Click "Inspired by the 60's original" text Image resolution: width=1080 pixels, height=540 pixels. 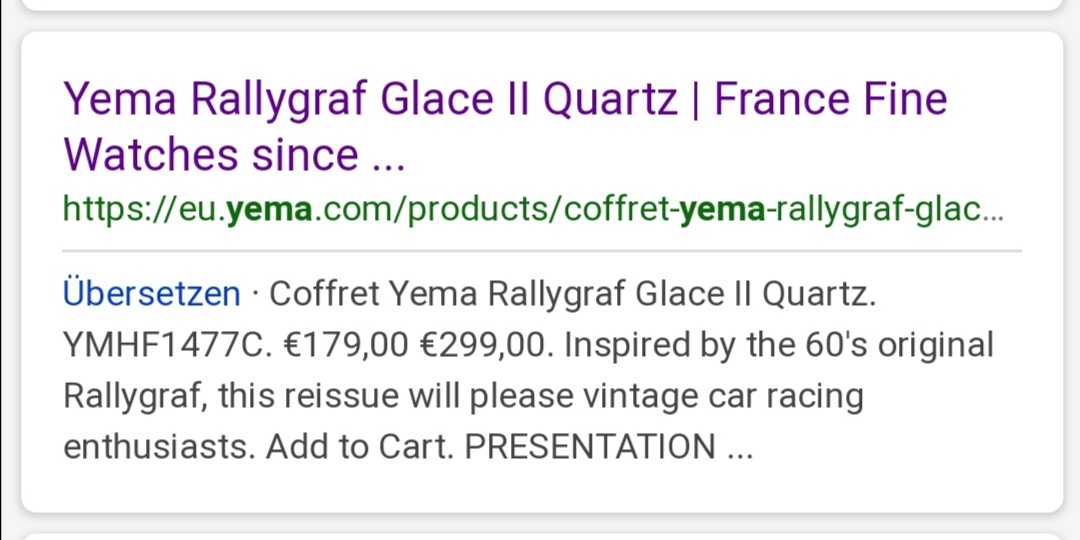779,345
